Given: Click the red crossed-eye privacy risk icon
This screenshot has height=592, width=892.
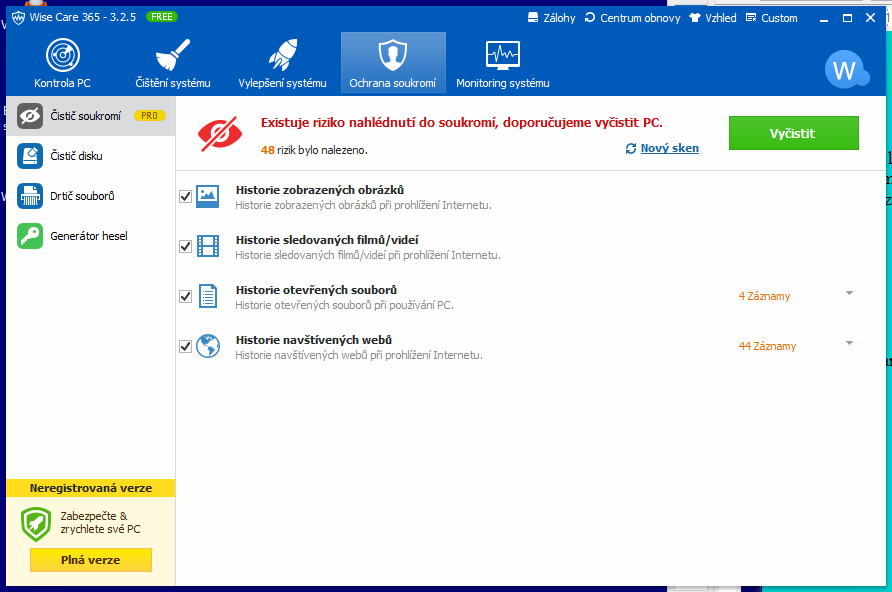Looking at the screenshot, I should tap(220, 134).
